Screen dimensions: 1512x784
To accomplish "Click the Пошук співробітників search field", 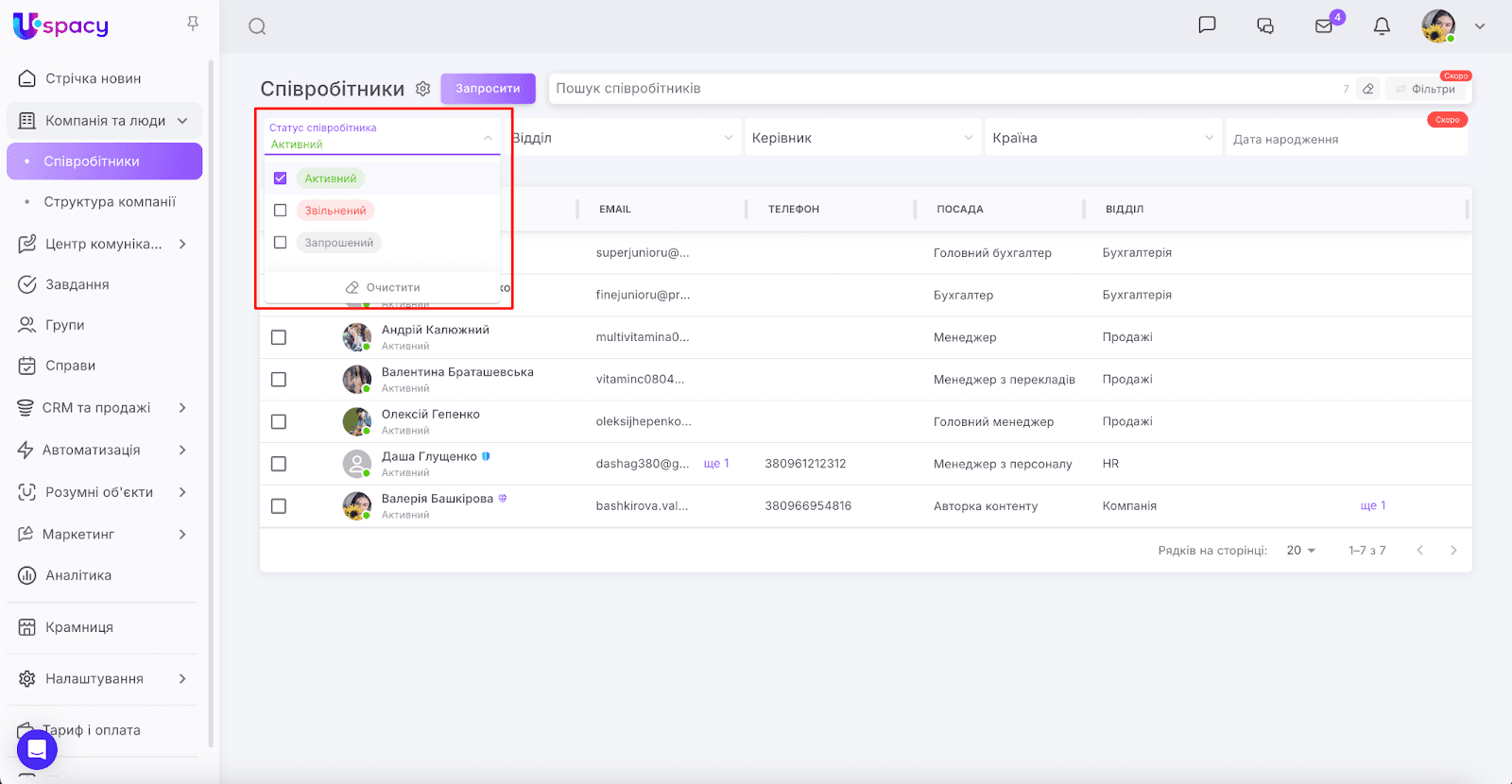I will (945, 89).
